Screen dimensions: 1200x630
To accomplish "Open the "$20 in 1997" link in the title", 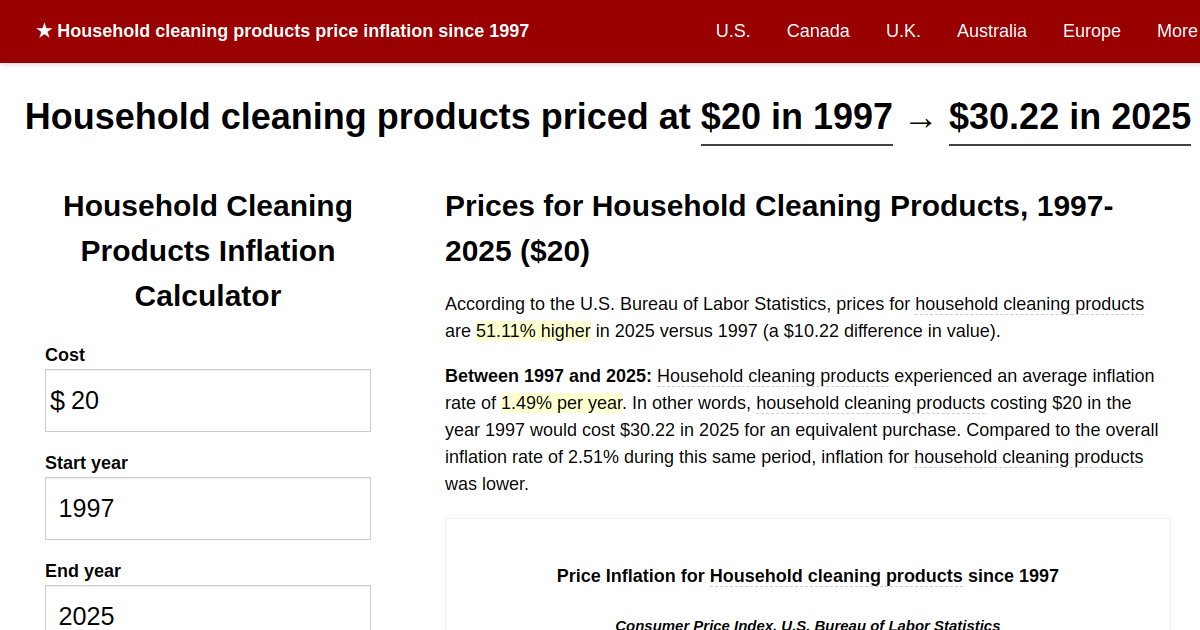I will (797, 117).
